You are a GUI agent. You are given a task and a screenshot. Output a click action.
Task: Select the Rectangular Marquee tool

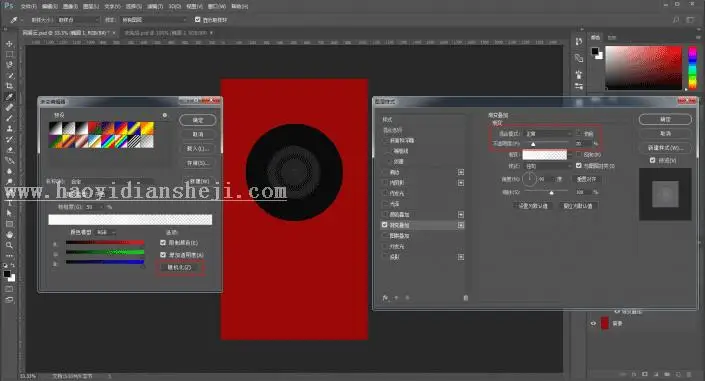[9, 54]
